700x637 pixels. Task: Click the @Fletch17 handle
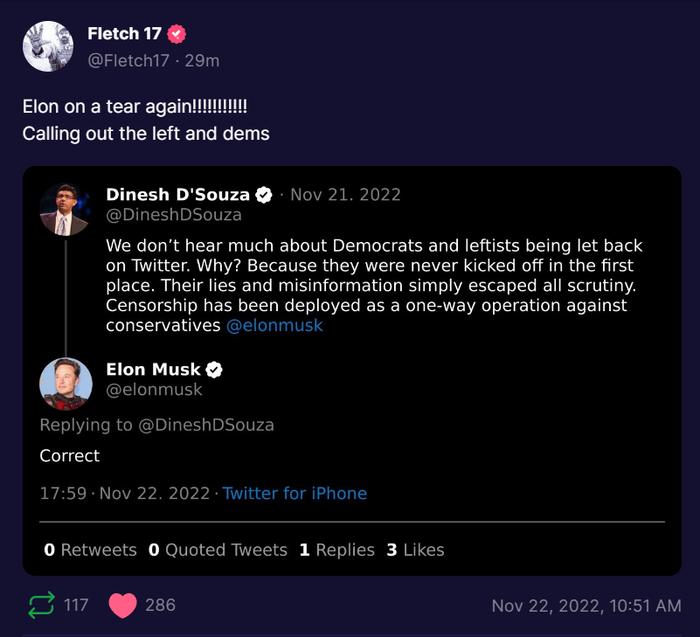(x=130, y=60)
